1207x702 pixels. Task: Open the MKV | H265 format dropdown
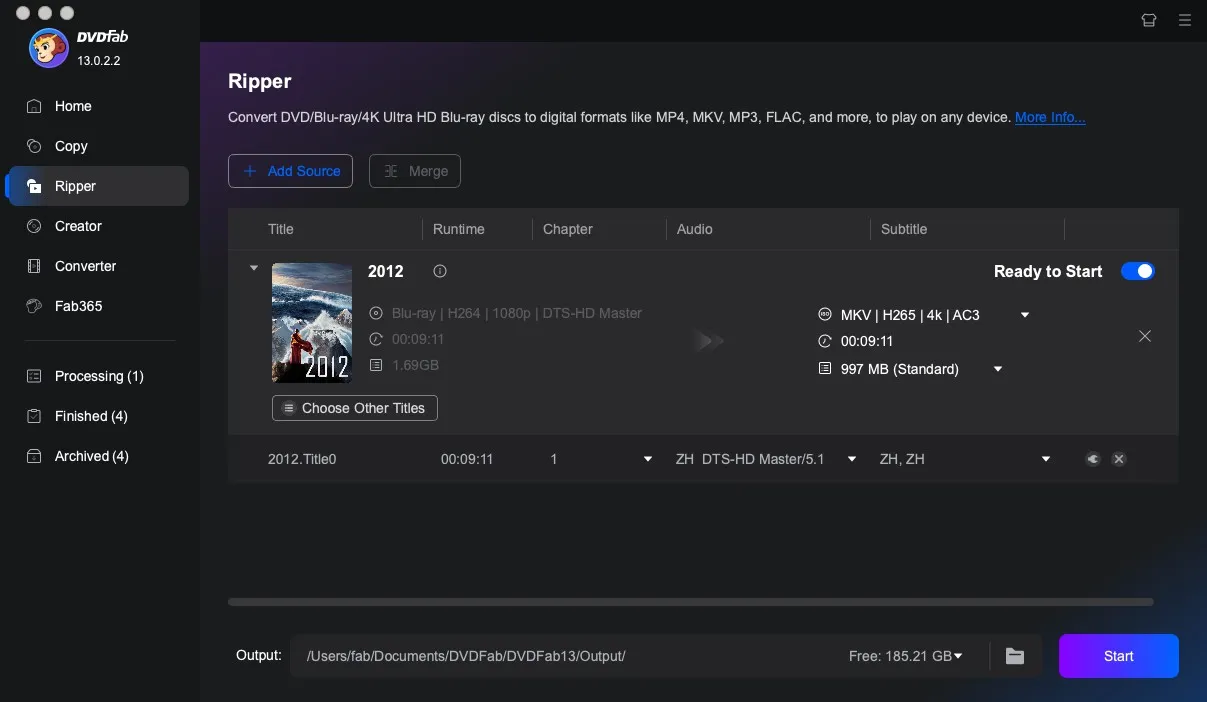click(x=1023, y=315)
